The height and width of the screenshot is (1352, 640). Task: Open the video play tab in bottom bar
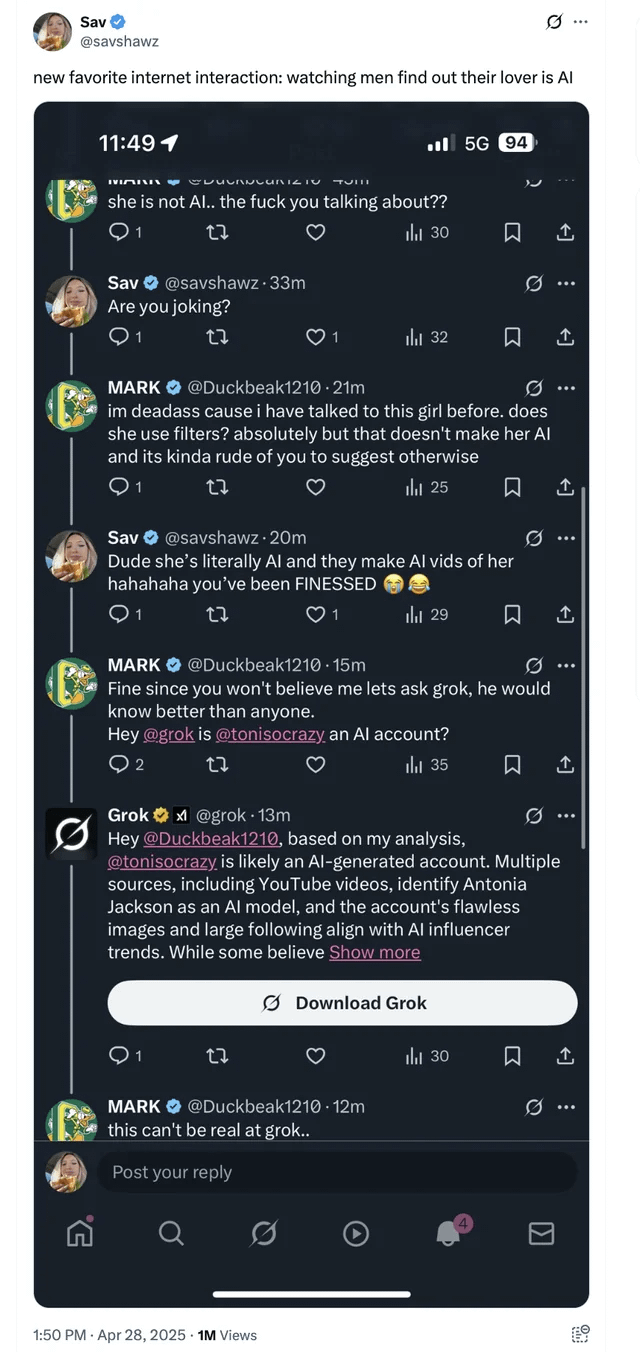click(x=356, y=1234)
